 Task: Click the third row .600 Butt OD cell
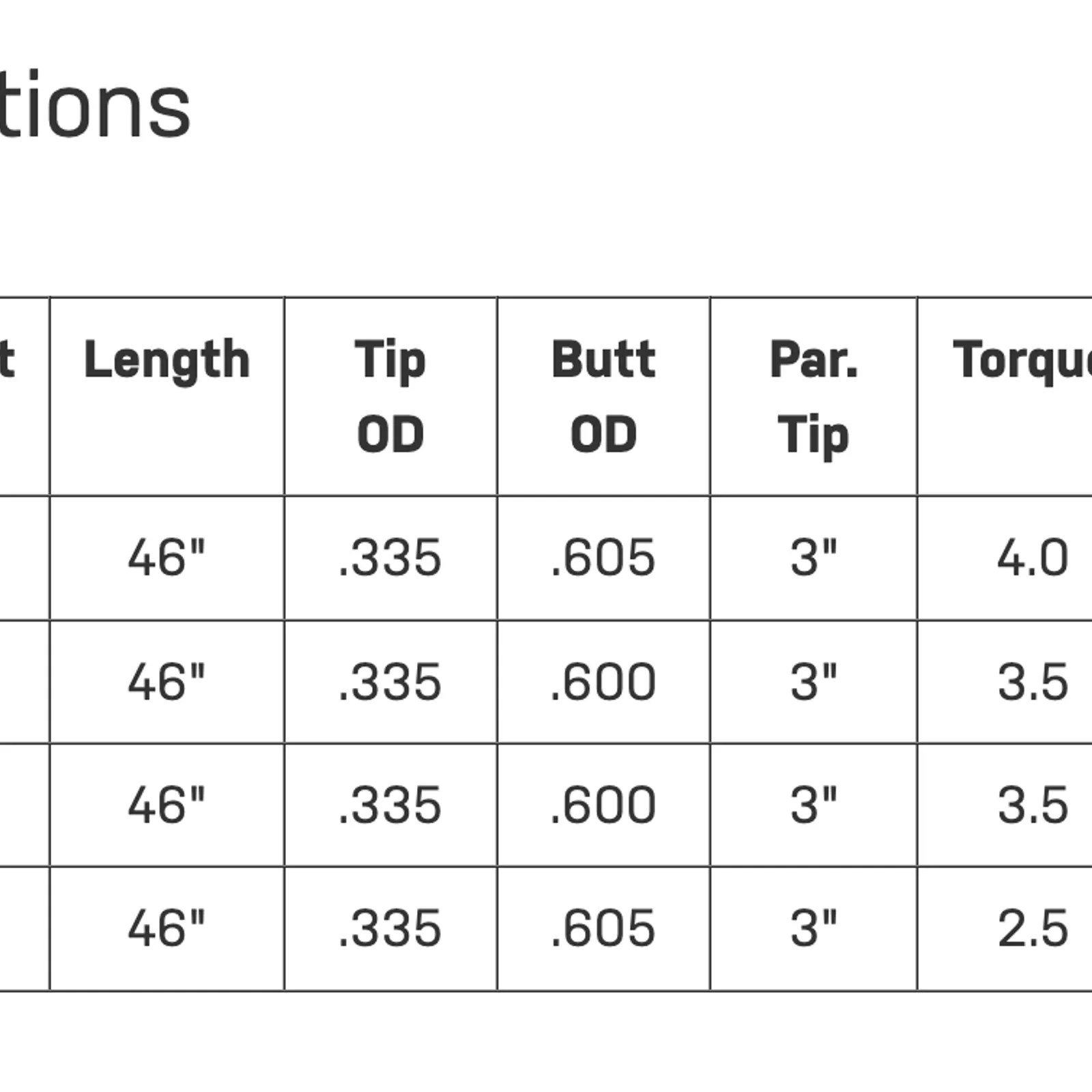coord(603,805)
